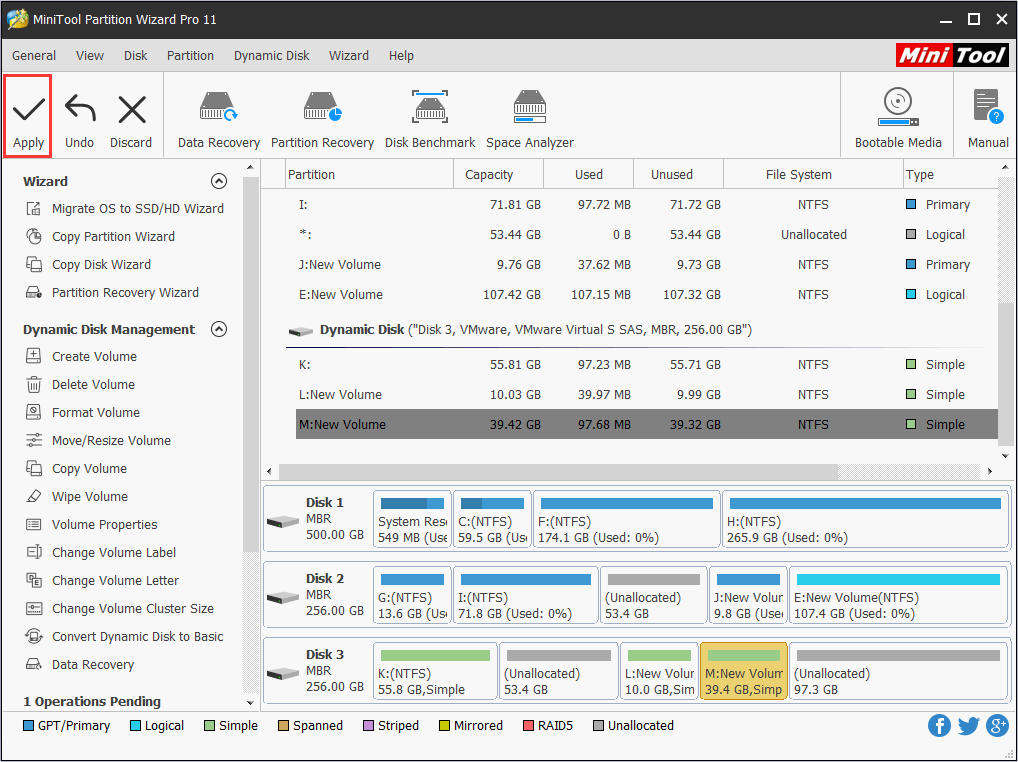The image size is (1018, 762).
Task: Launch Copy Disk Wizard
Action: (88, 264)
